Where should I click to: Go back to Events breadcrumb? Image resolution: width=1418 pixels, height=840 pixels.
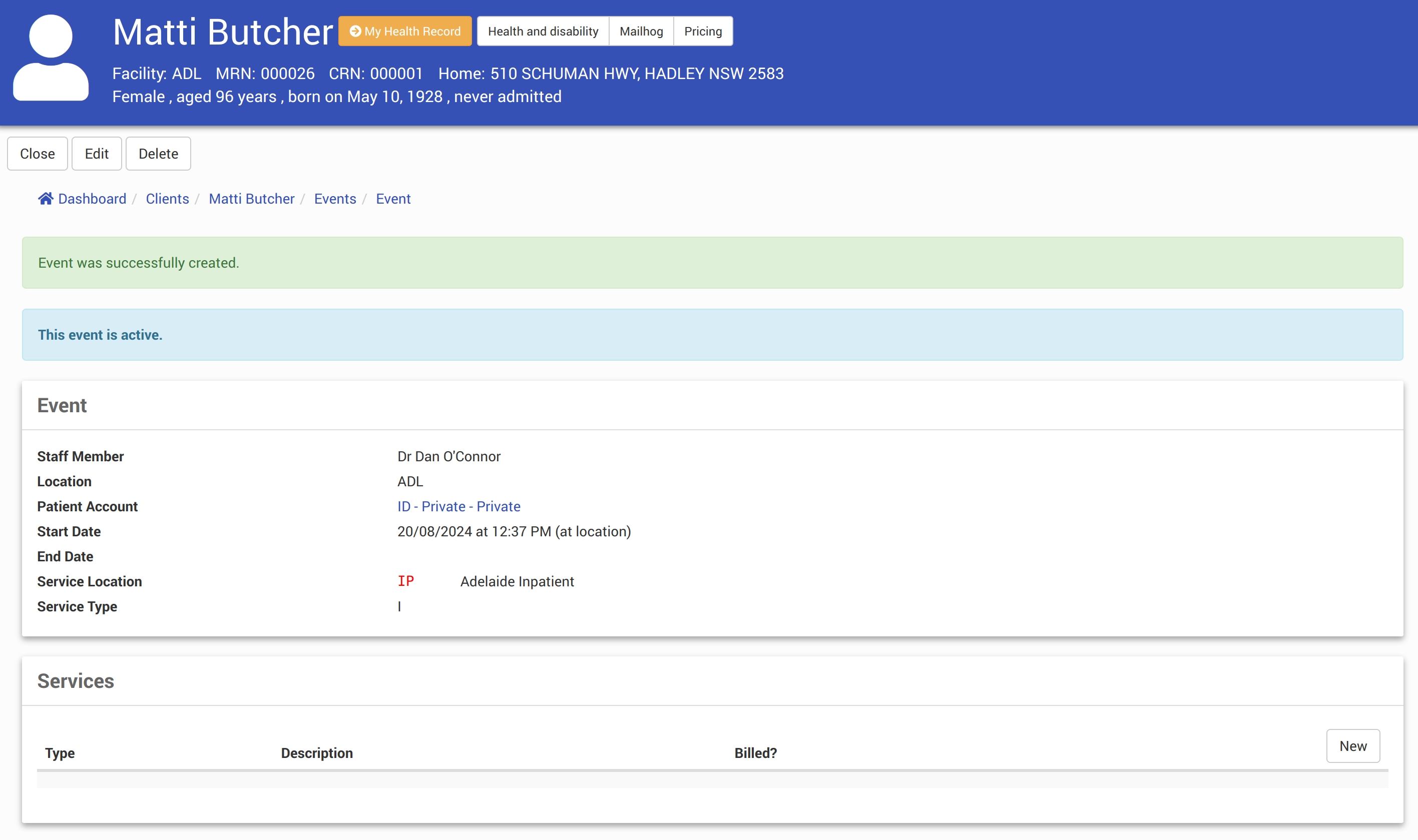[335, 199]
